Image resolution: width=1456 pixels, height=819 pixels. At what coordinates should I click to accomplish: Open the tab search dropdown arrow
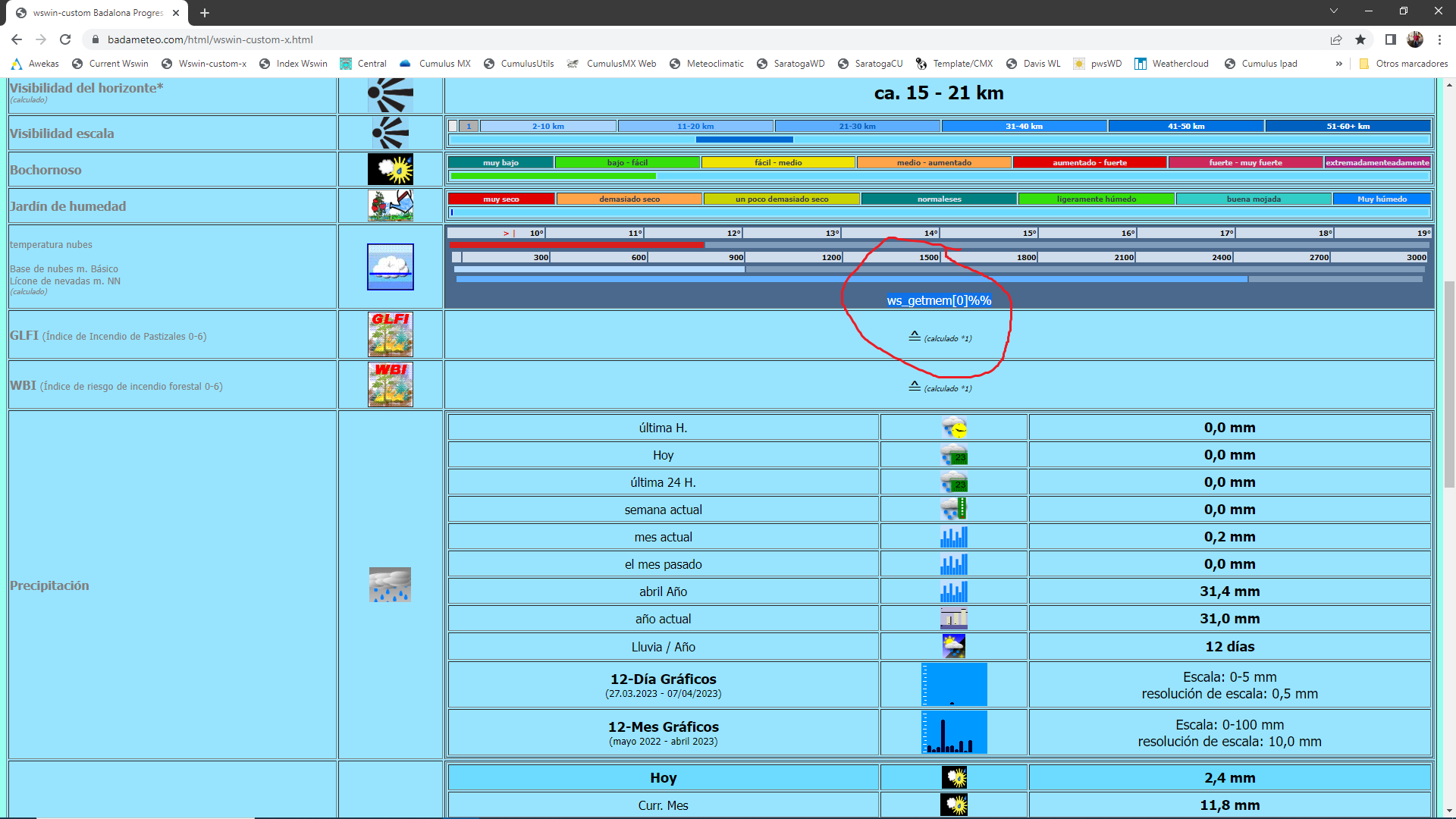coord(1334,11)
